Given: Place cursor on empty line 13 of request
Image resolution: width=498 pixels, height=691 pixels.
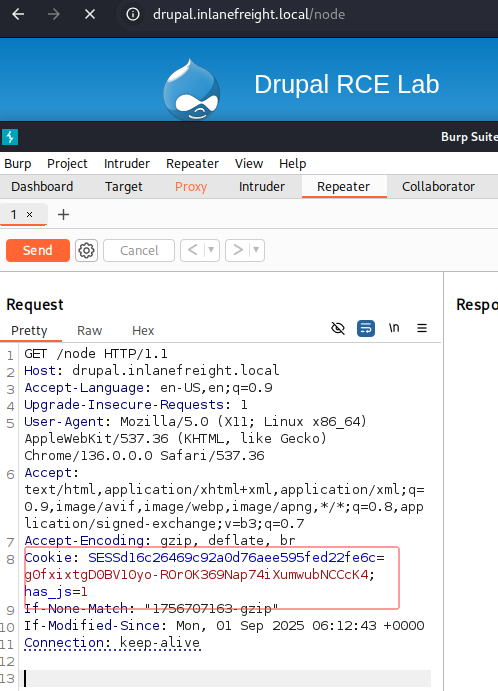Looking at the screenshot, I should (227, 678).
